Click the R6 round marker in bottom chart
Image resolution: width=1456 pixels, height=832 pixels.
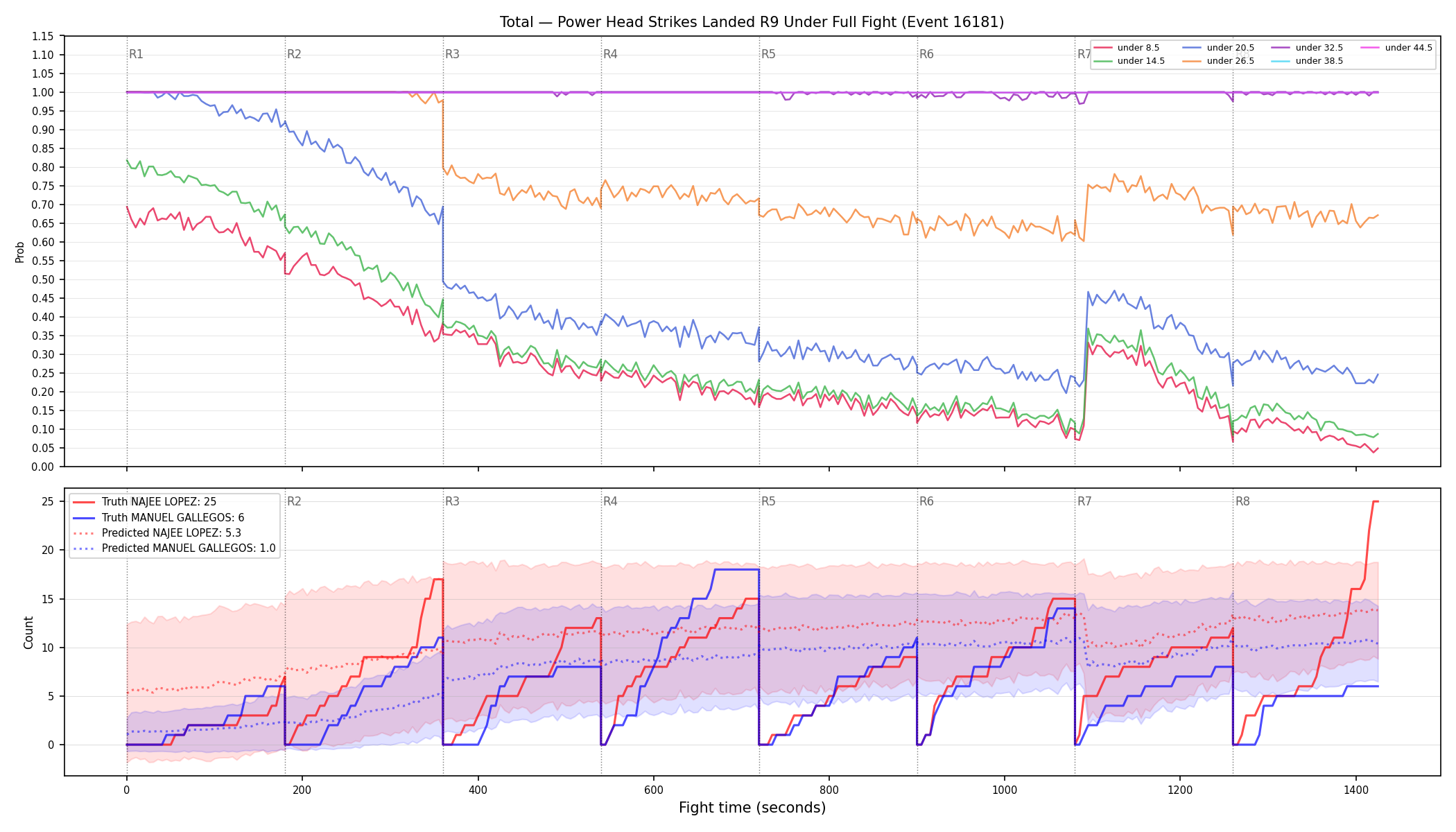point(926,501)
